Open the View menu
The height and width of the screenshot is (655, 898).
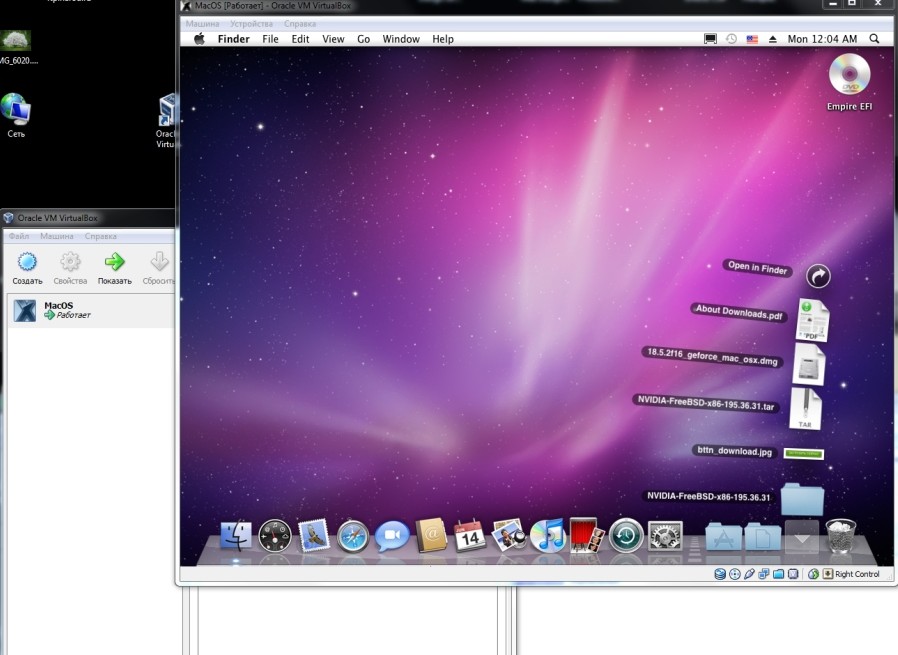pos(333,39)
